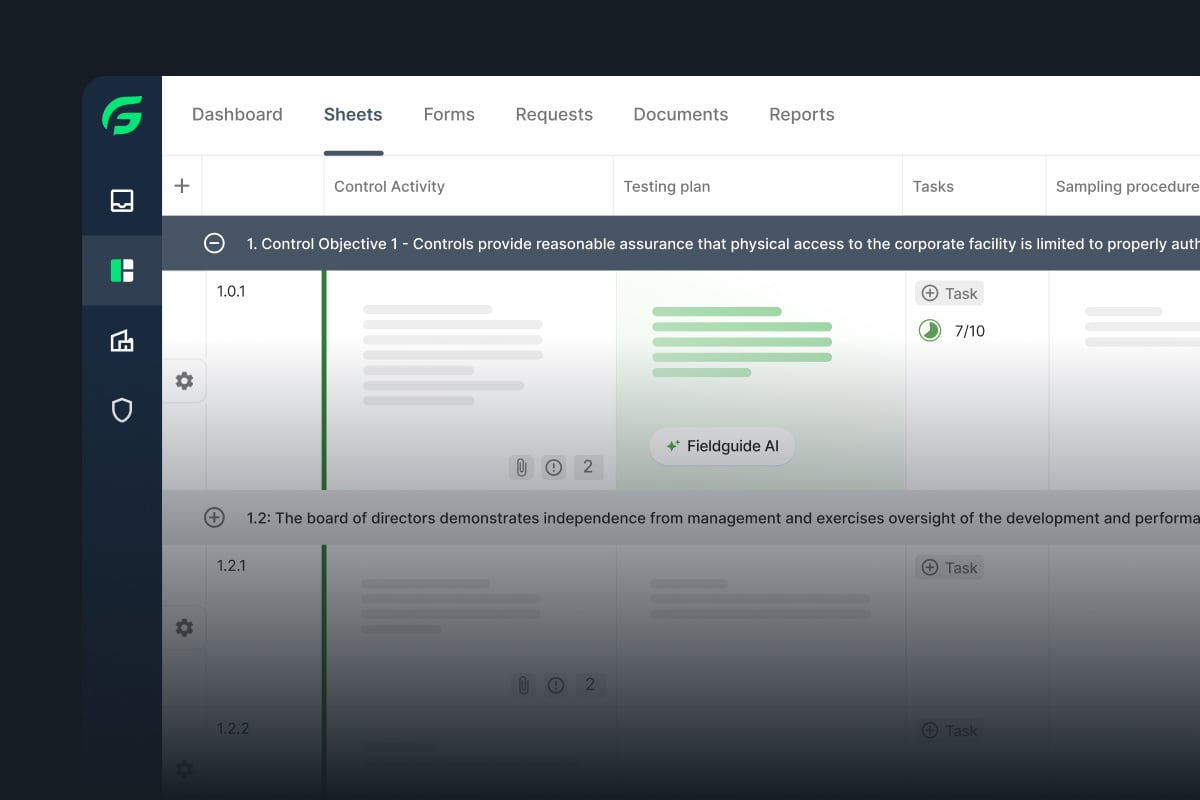Collapse the Control Objective 1 section
The image size is (1200, 800).
click(x=214, y=243)
